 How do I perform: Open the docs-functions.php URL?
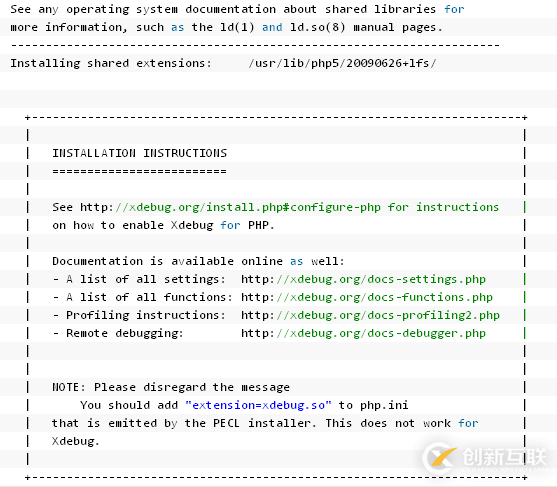tap(367, 298)
